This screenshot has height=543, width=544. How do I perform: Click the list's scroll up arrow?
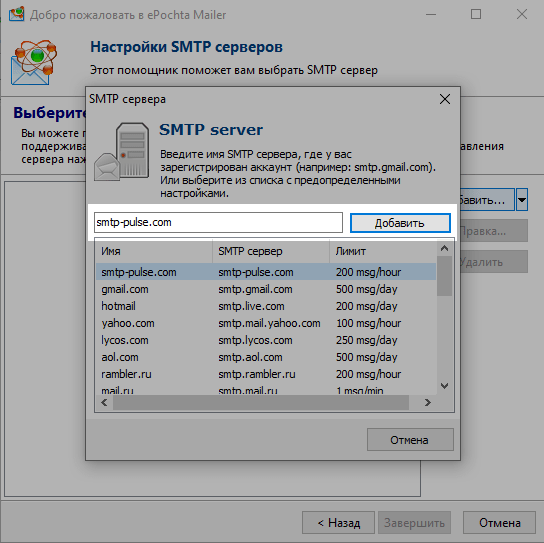coord(444,248)
